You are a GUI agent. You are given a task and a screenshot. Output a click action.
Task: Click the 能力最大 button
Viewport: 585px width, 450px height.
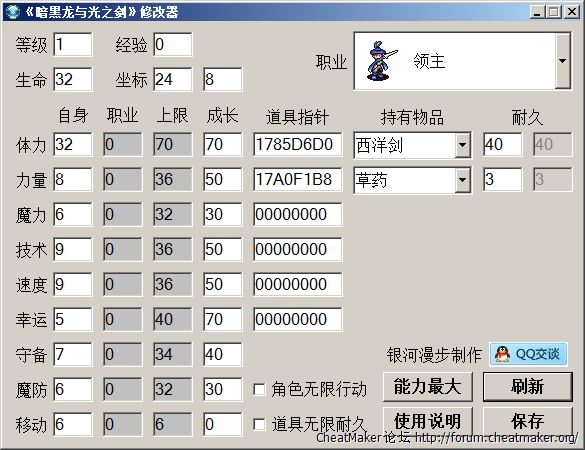tap(428, 387)
